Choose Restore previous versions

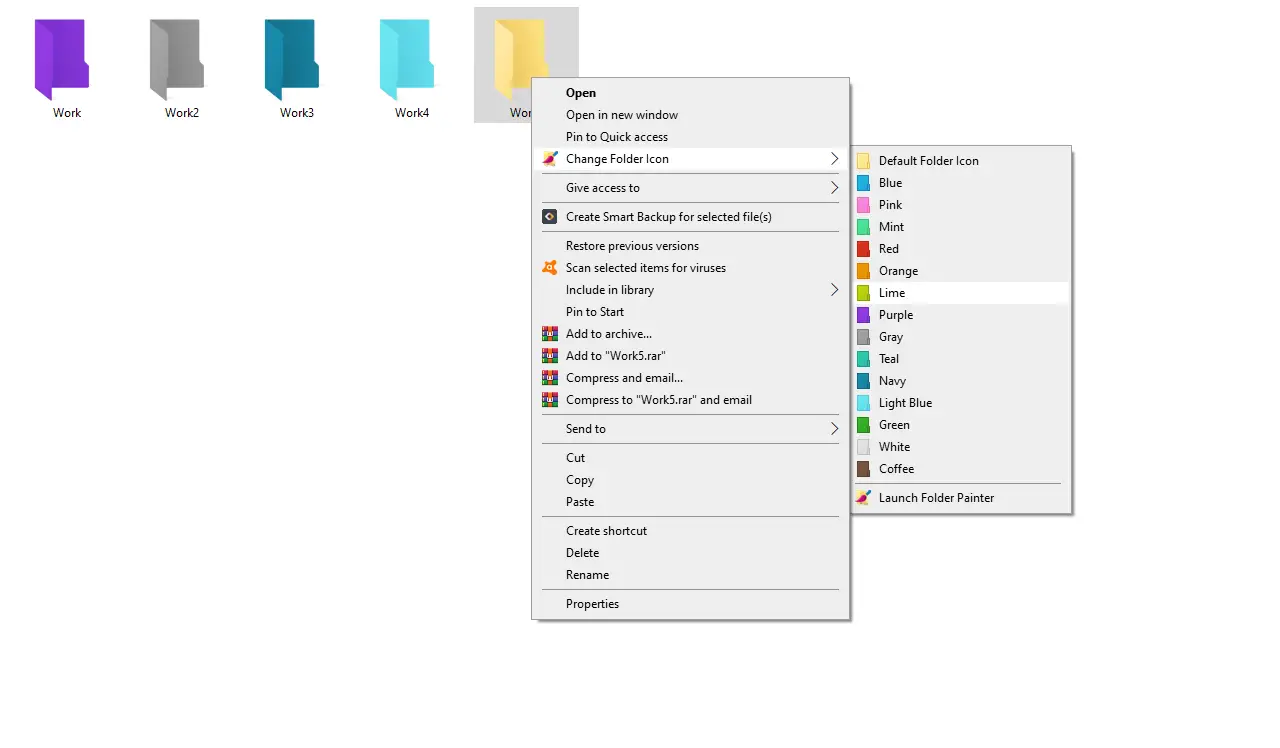click(x=691, y=246)
